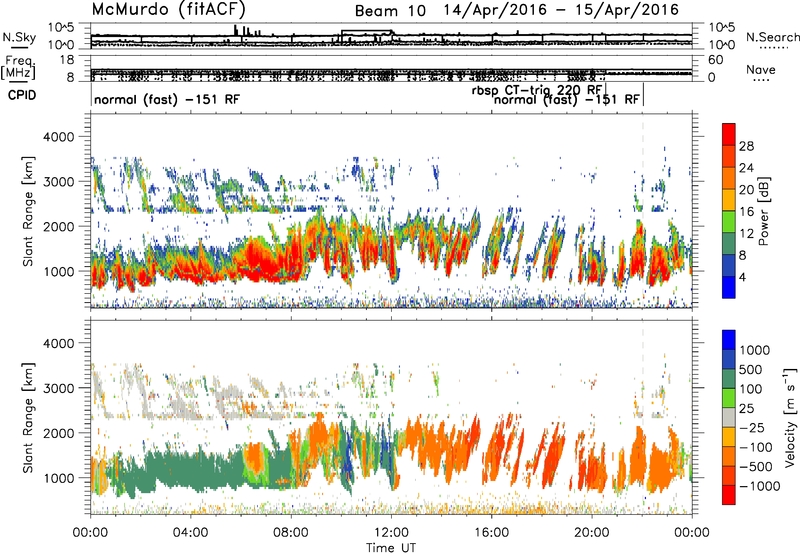Click the bright blue bottom segment of Power color bar
The height and width of the screenshot is (554, 800).
click(x=729, y=287)
